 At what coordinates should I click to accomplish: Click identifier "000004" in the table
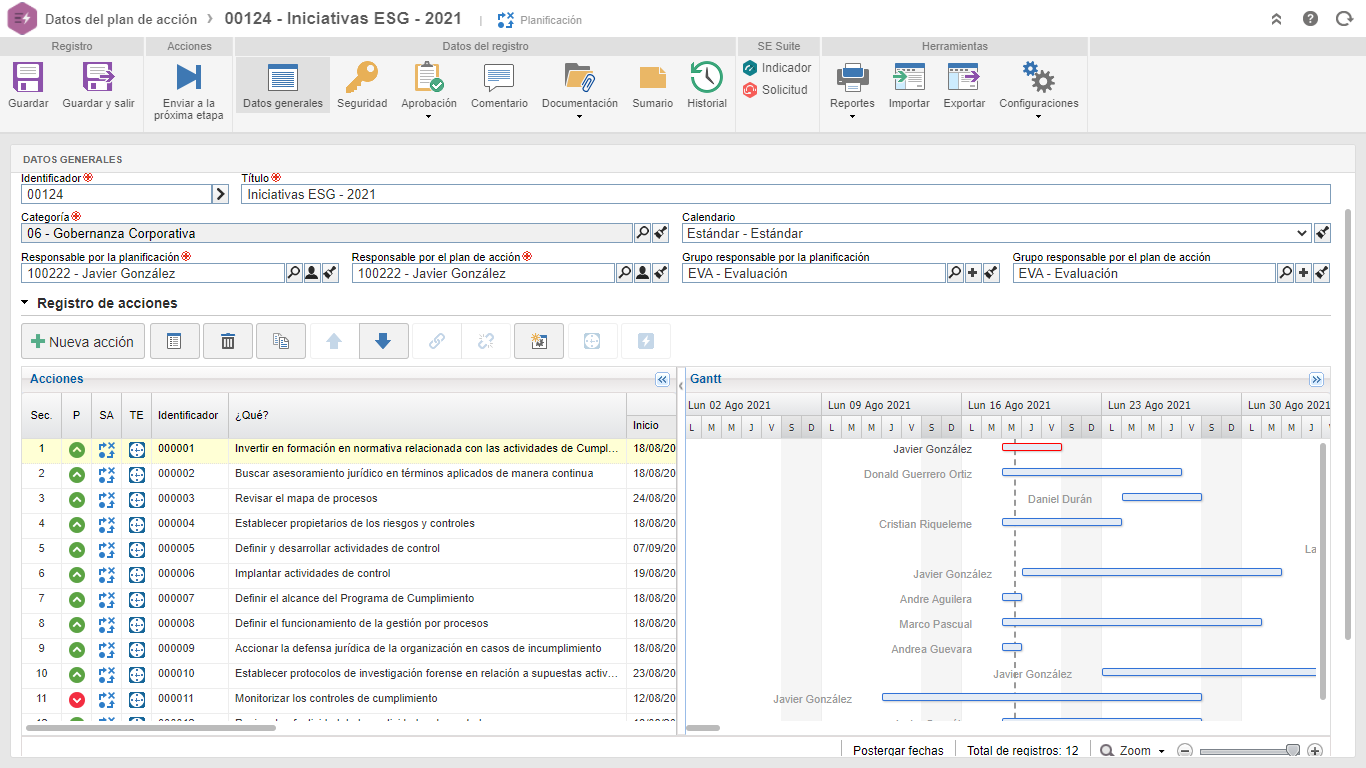tap(176, 524)
